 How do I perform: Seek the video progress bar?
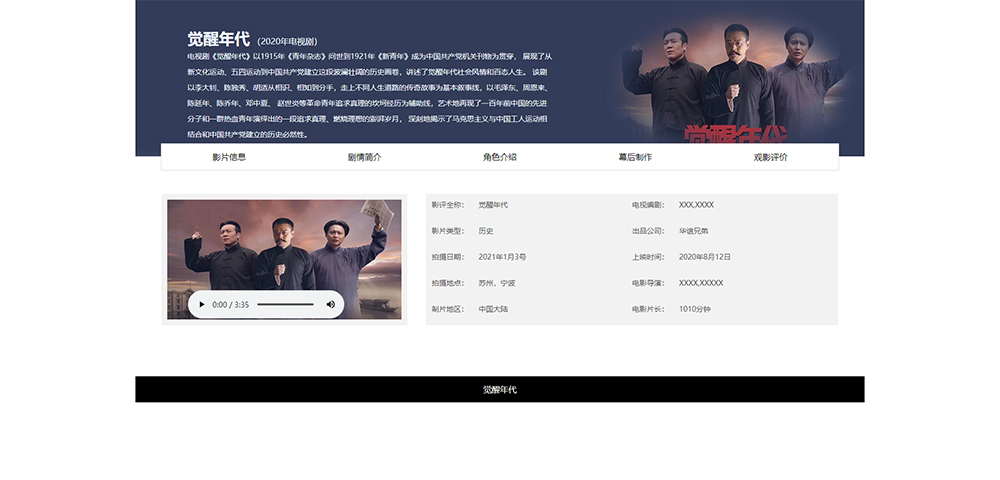click(285, 305)
